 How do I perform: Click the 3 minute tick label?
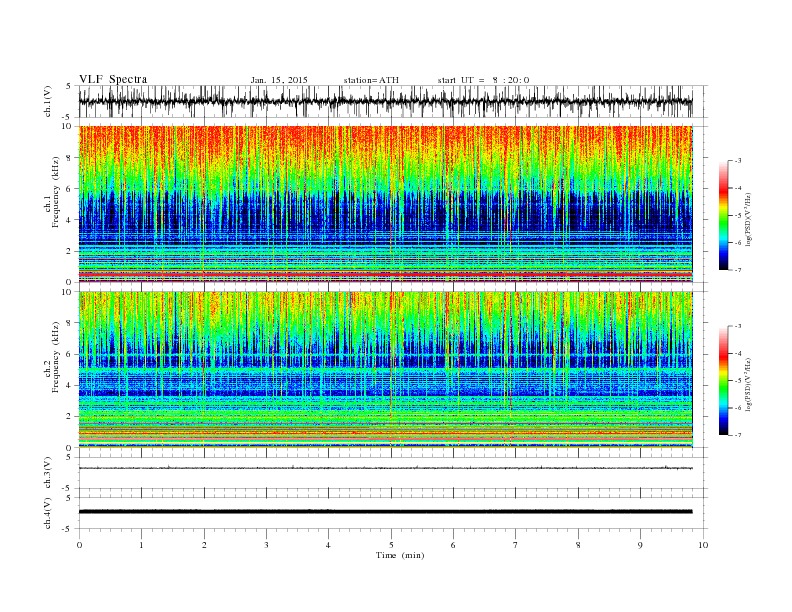point(266,545)
